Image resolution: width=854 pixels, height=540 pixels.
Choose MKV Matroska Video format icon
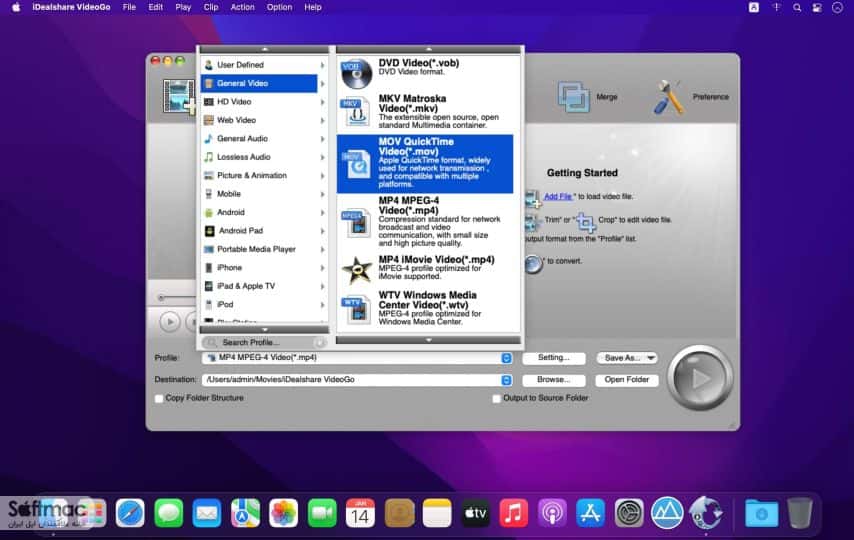pyautogui.click(x=356, y=111)
